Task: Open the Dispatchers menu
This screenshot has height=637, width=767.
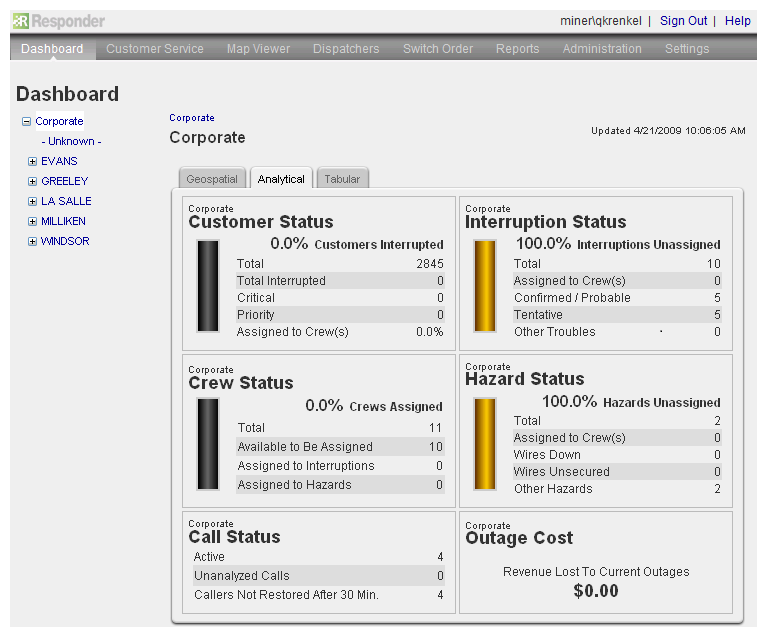Action: 346,48
